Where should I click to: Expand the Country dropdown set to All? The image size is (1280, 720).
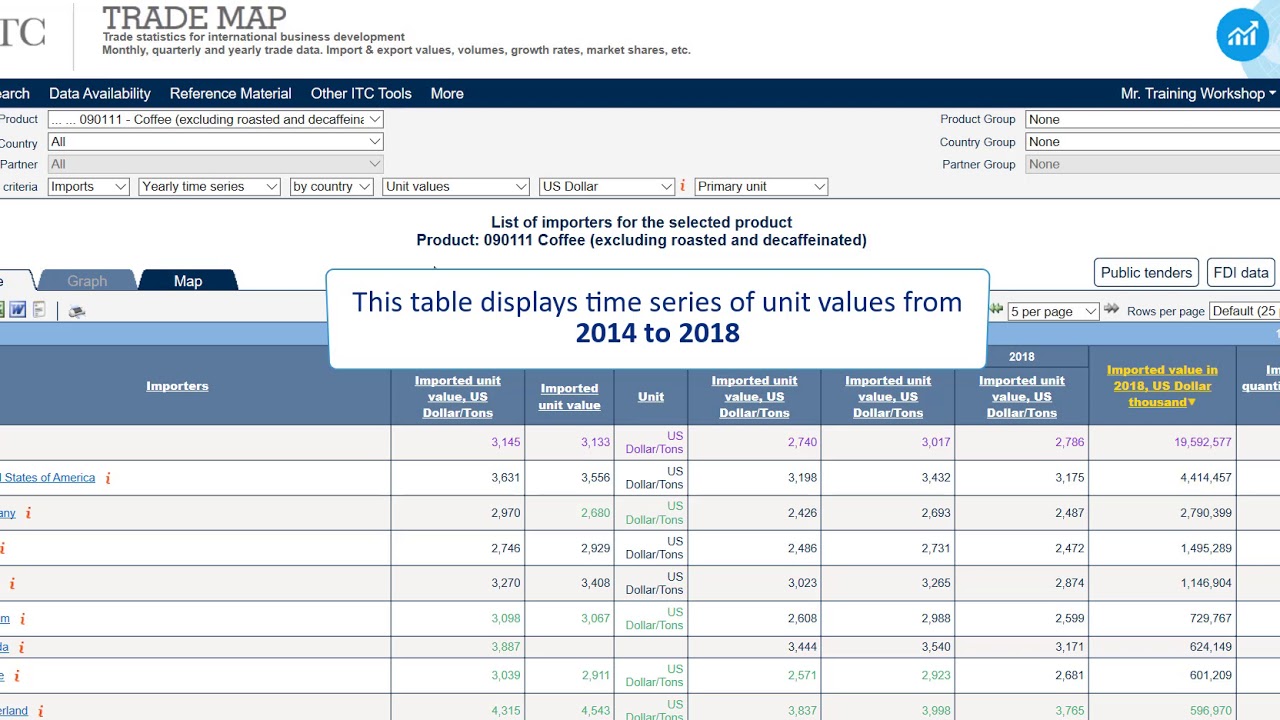[x=216, y=142]
